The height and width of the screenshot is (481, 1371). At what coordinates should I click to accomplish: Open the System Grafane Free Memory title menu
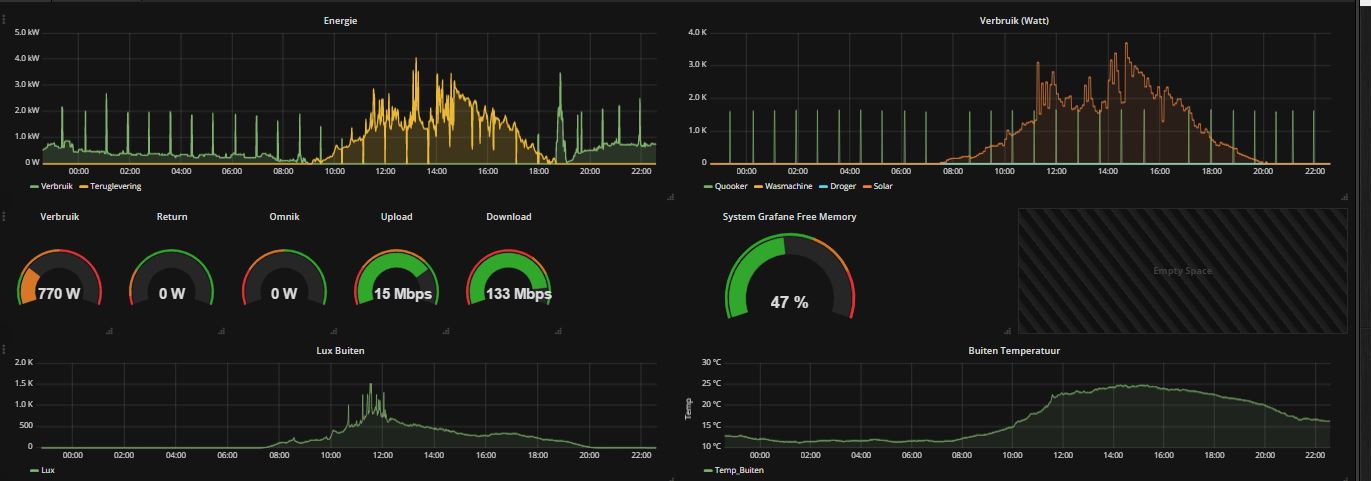pos(789,216)
